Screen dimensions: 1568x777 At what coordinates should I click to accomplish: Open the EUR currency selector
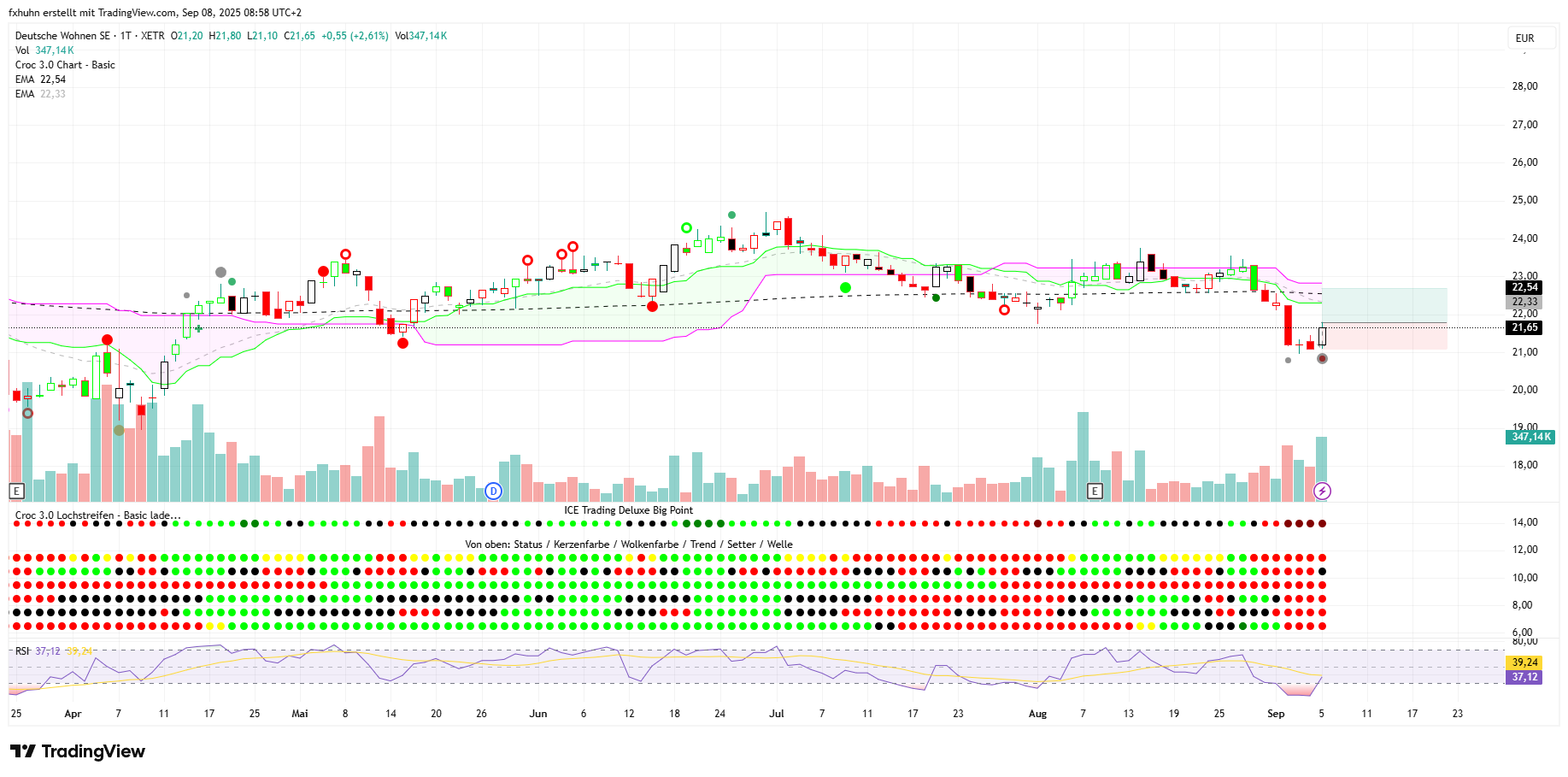coord(1525,38)
